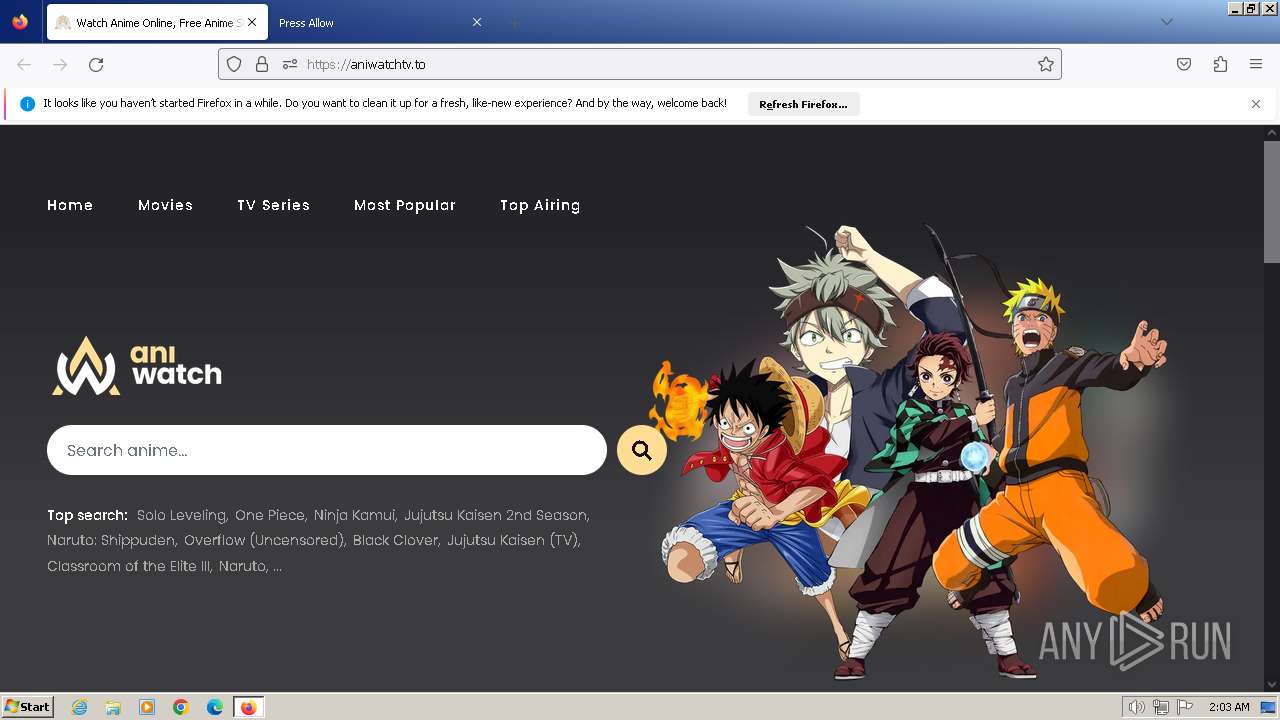
Task: Open site permissions icon in address bar
Action: [x=290, y=64]
